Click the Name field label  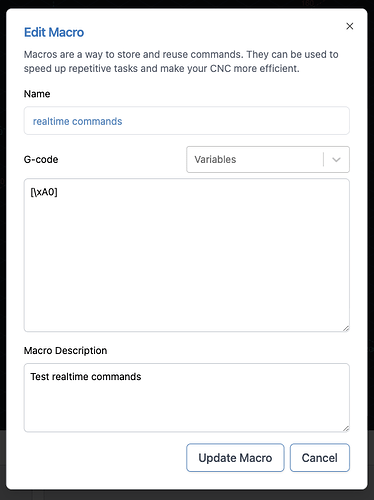point(37,94)
